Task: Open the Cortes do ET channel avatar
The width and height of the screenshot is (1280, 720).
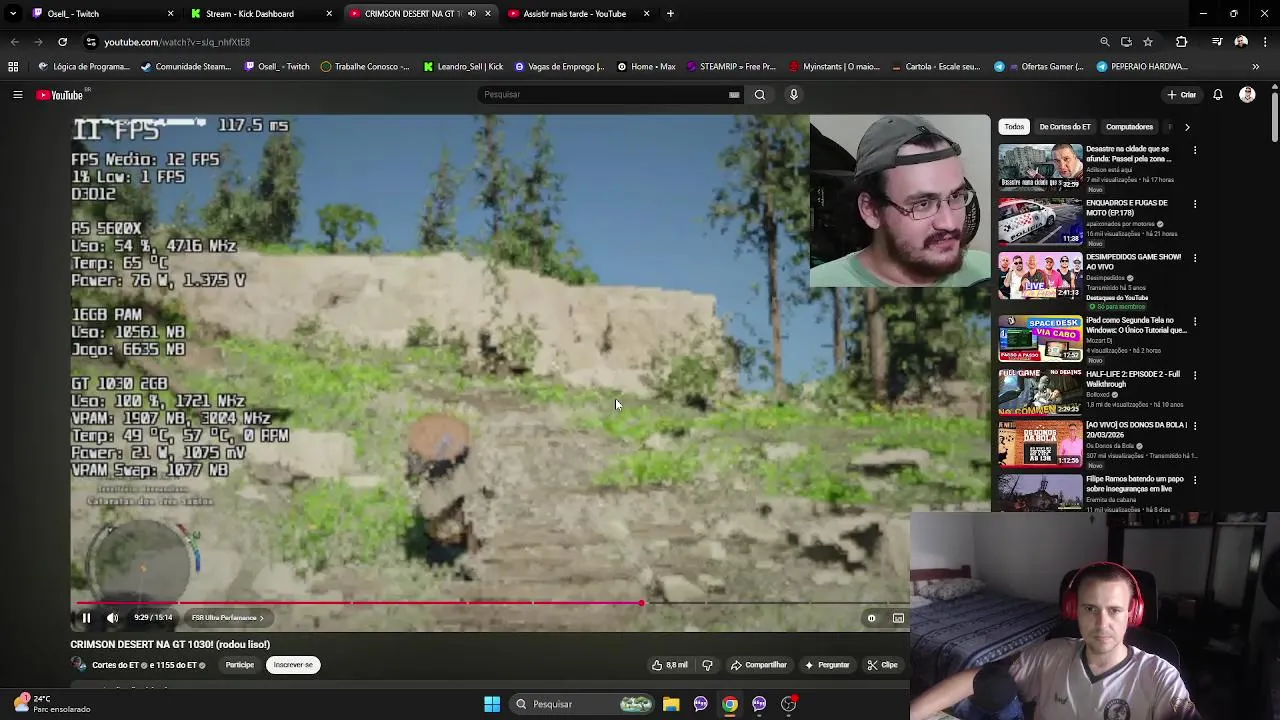Action: [78, 665]
